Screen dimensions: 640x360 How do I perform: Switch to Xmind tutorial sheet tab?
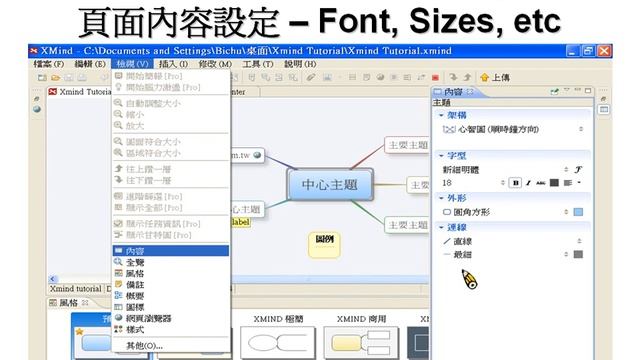(76, 289)
